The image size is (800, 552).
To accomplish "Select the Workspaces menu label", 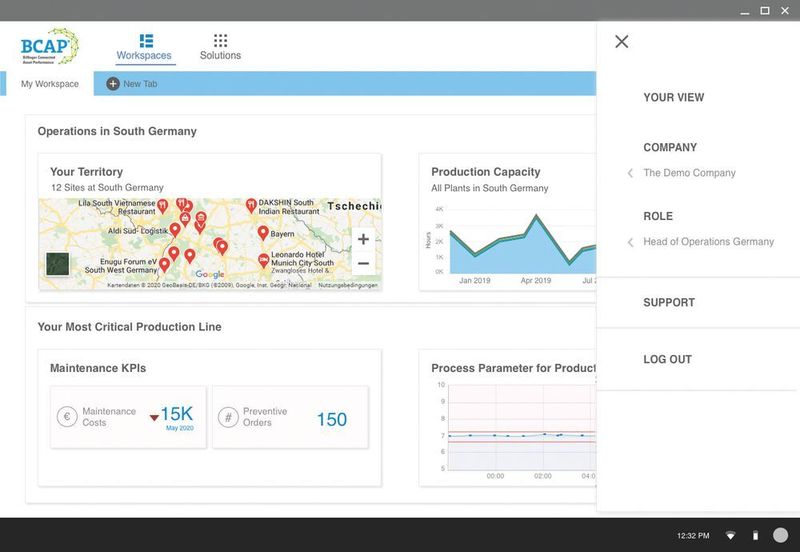I will point(144,55).
